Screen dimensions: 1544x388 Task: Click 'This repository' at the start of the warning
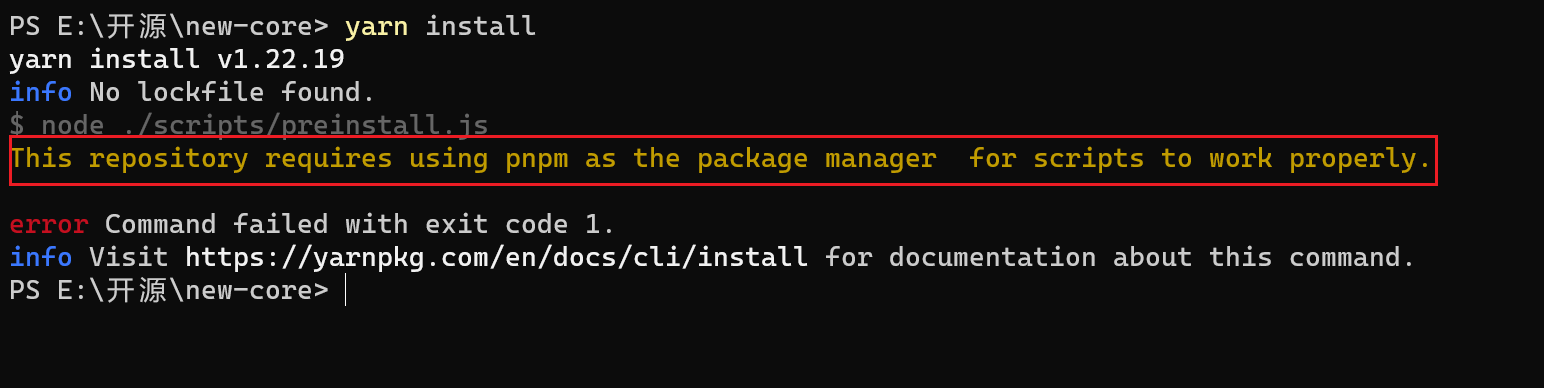(x=129, y=158)
